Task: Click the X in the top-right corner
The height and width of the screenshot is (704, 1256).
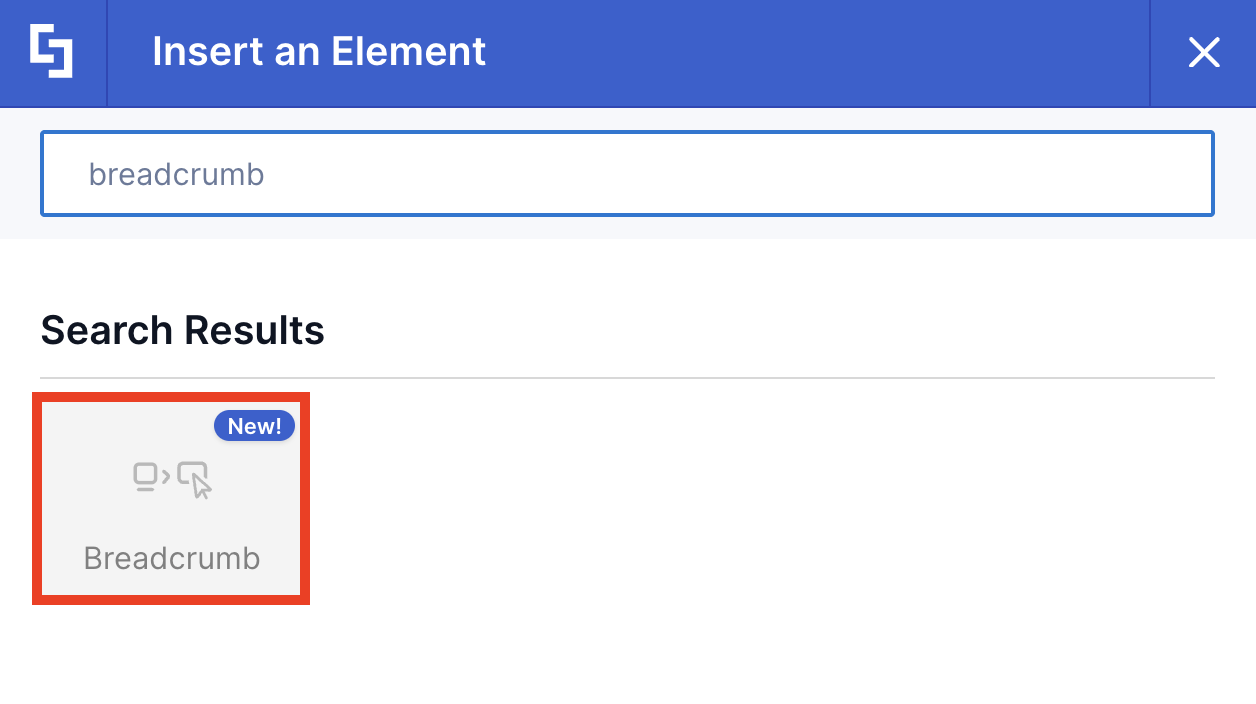Action: click(1204, 53)
